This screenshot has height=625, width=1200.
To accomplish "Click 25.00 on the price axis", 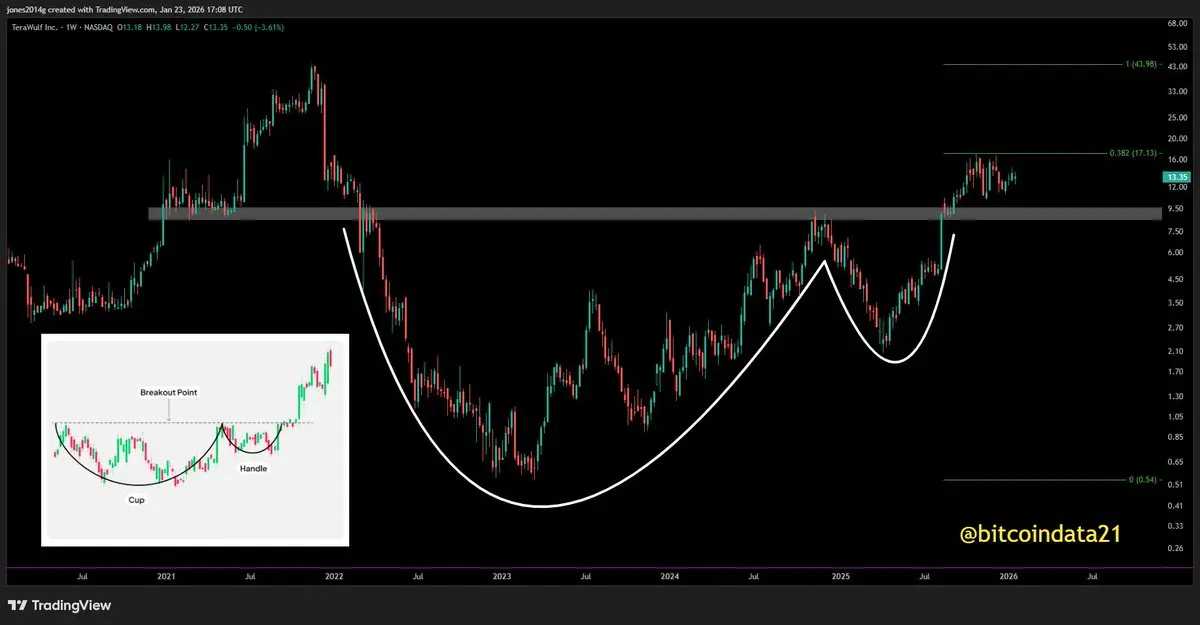I will click(x=1176, y=118).
